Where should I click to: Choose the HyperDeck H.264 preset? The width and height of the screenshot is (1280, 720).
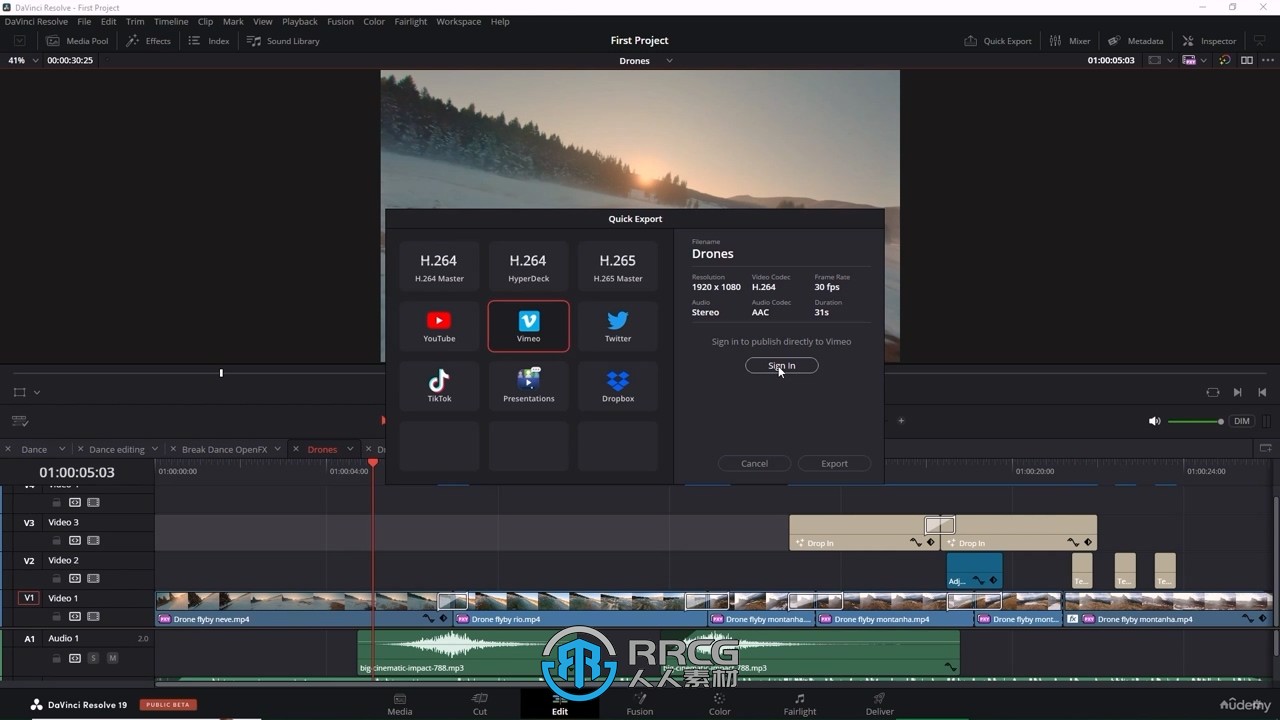pyautogui.click(x=528, y=266)
